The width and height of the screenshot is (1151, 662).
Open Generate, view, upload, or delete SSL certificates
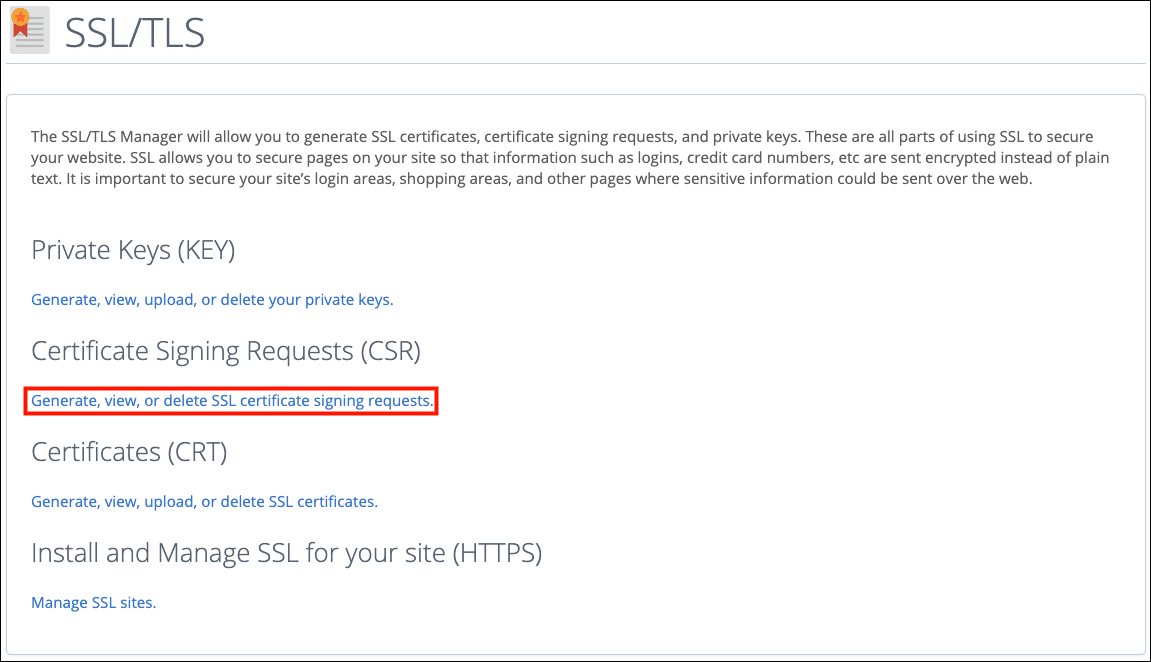pyautogui.click(x=204, y=502)
